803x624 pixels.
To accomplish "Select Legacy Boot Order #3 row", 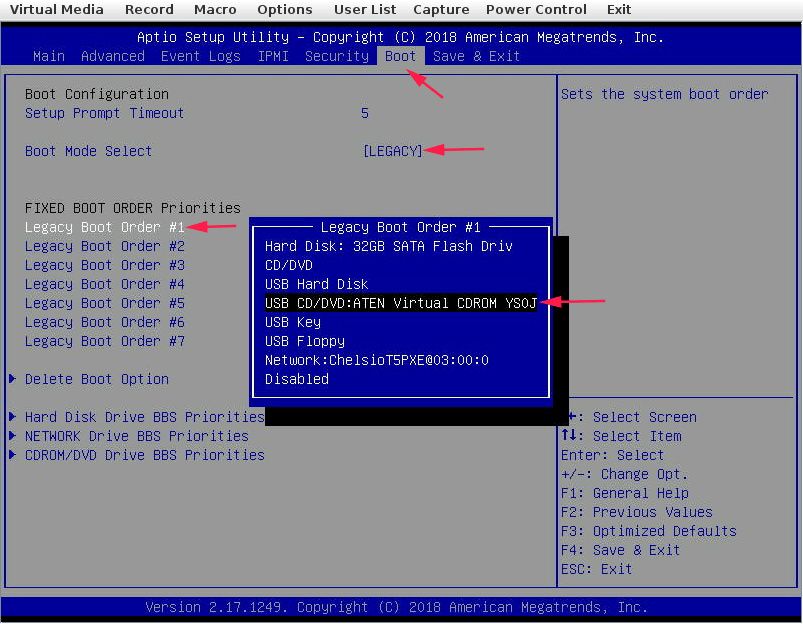I will (x=104, y=265).
